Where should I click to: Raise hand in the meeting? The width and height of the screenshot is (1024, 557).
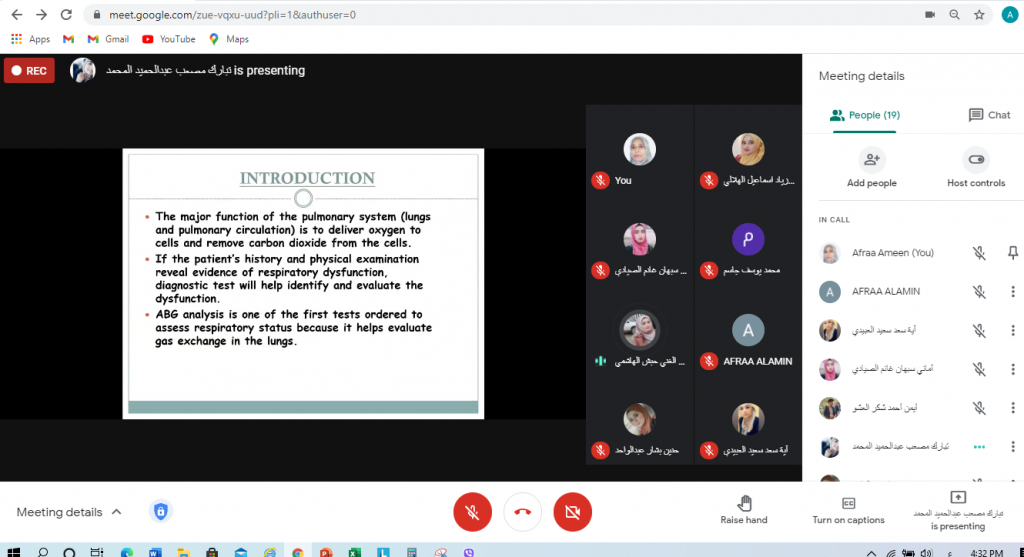coord(743,509)
